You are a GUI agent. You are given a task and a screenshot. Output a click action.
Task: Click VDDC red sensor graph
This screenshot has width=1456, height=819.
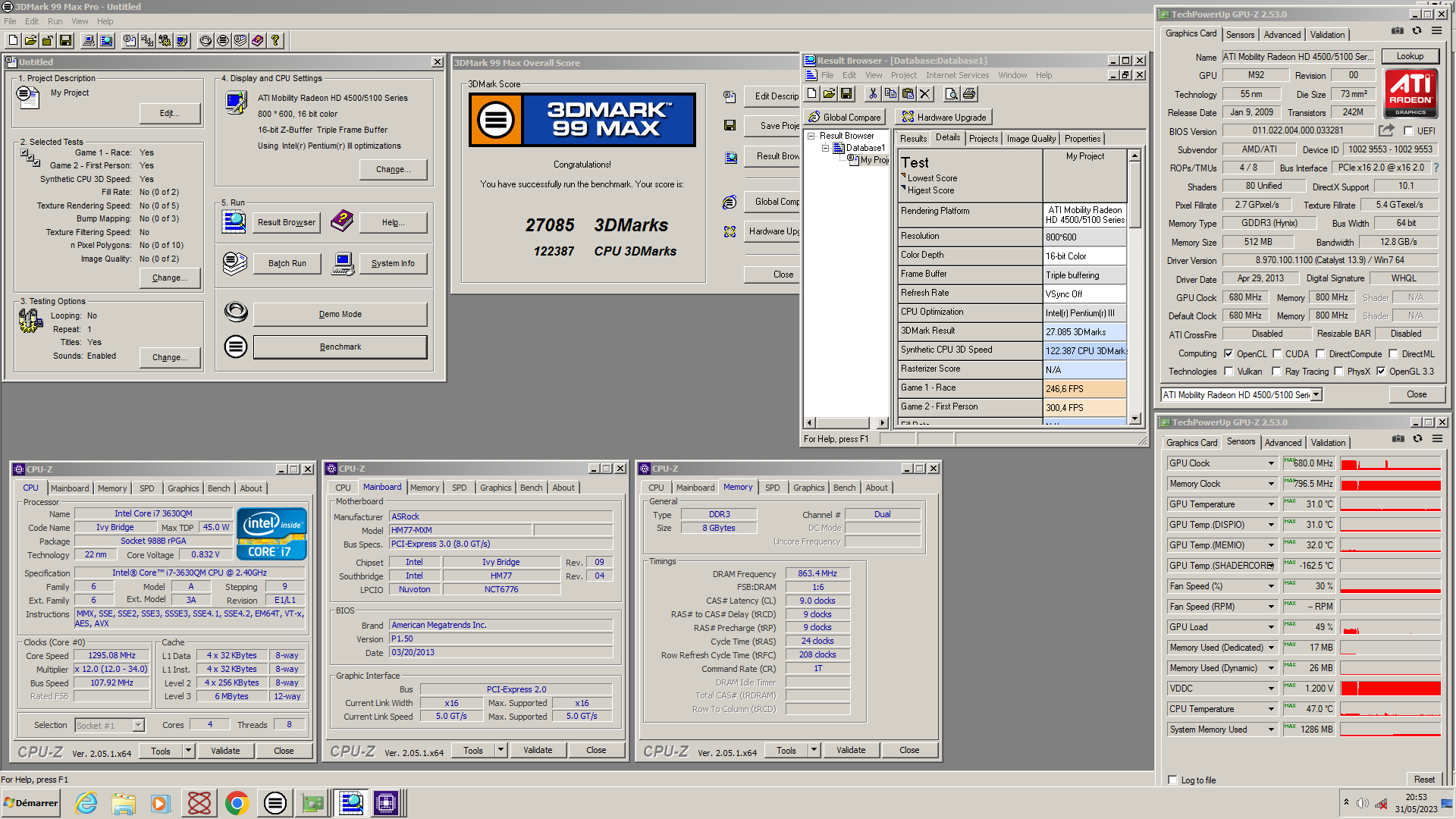pos(1390,689)
